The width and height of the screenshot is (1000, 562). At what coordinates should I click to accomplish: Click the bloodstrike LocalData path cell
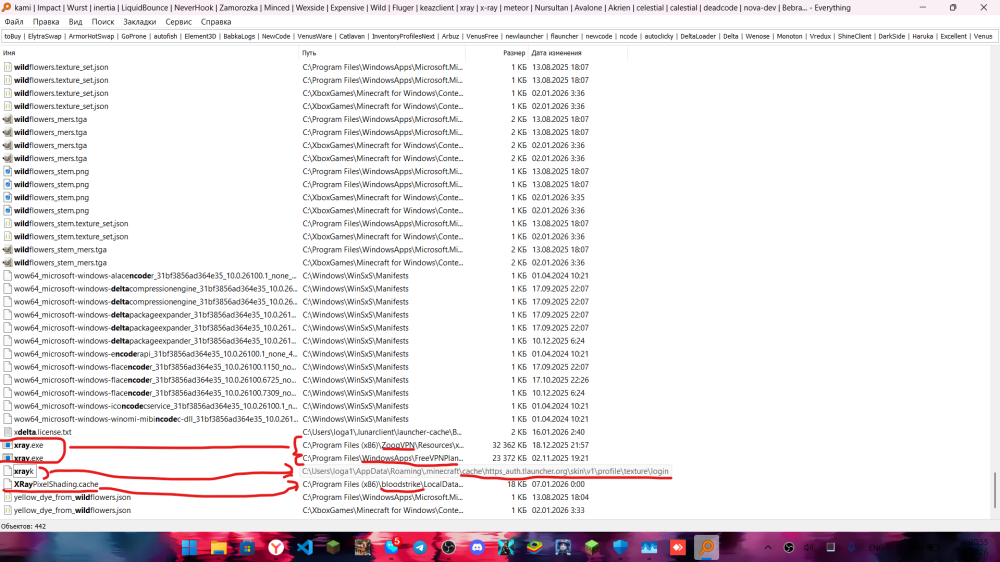click(x=383, y=484)
